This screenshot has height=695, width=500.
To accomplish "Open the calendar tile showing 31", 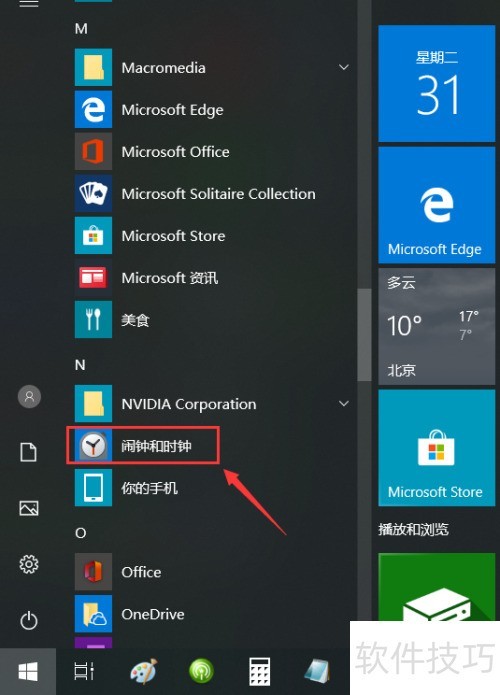I will (x=437, y=84).
